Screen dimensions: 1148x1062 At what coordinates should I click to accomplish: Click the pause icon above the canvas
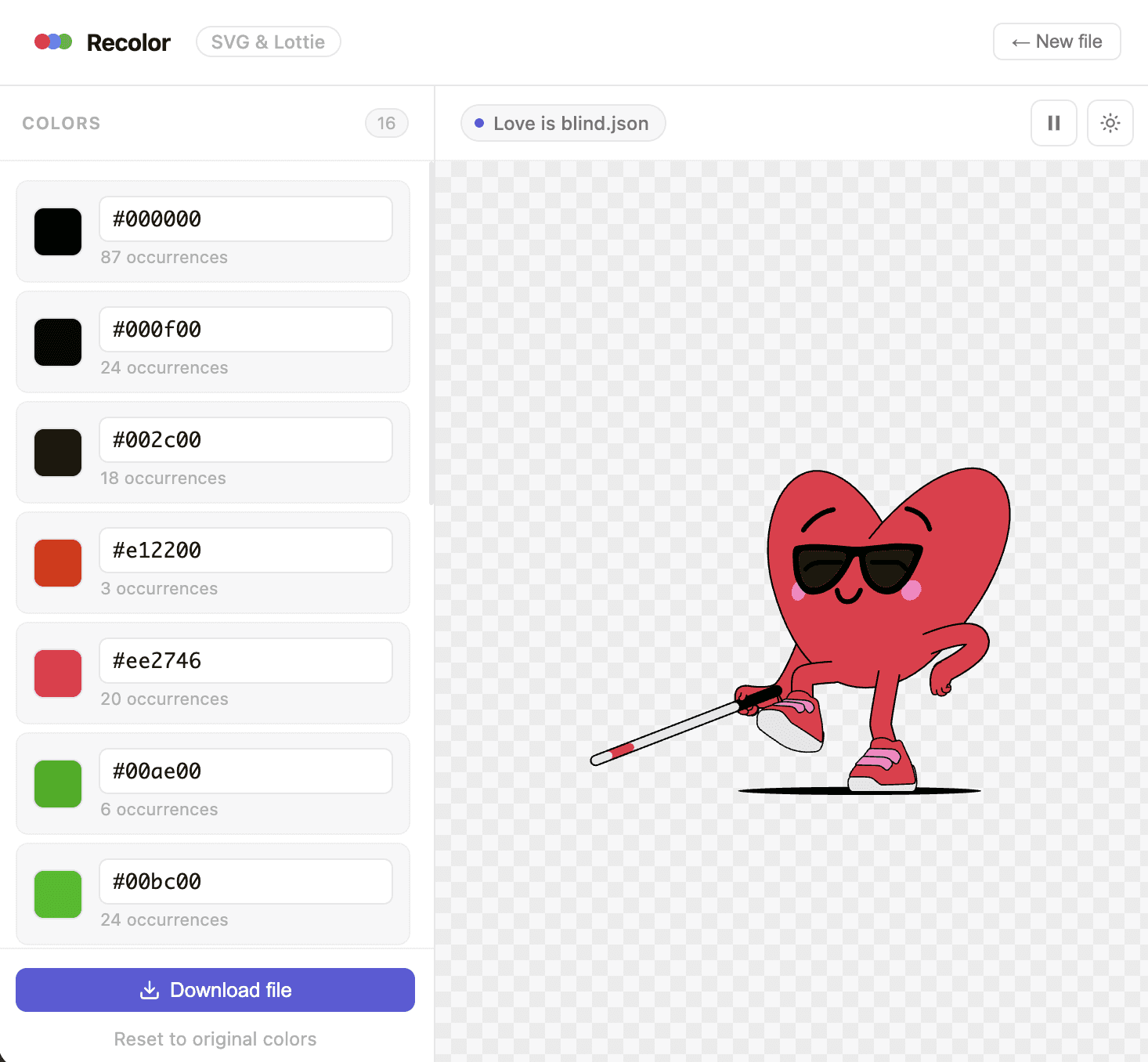(x=1053, y=123)
